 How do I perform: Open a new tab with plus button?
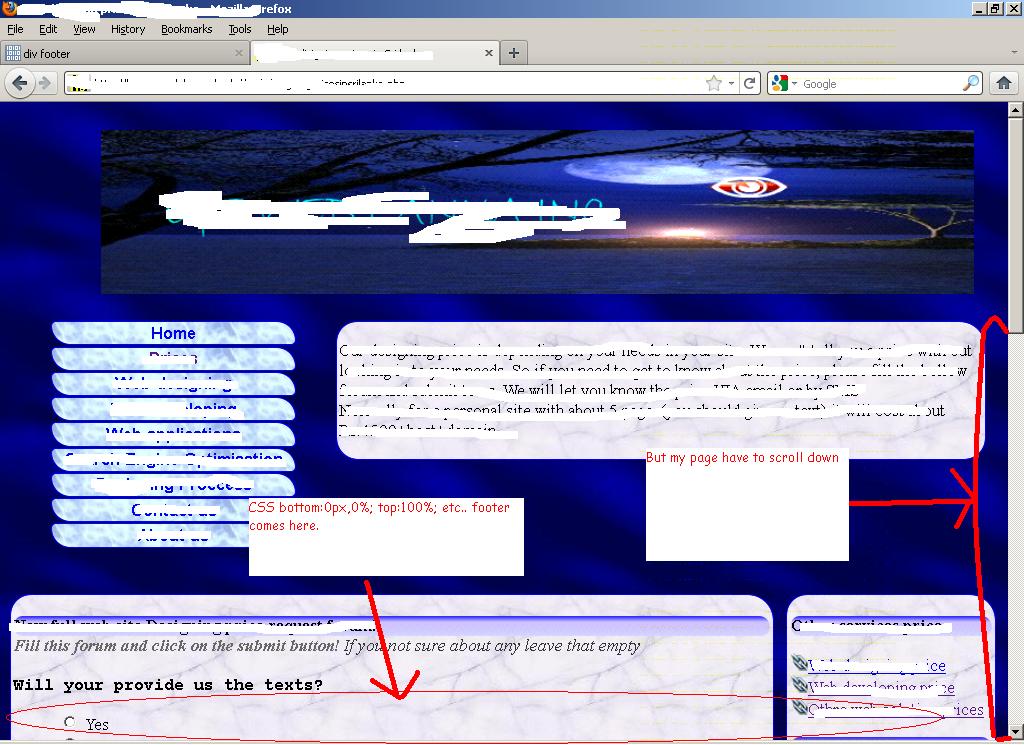514,53
